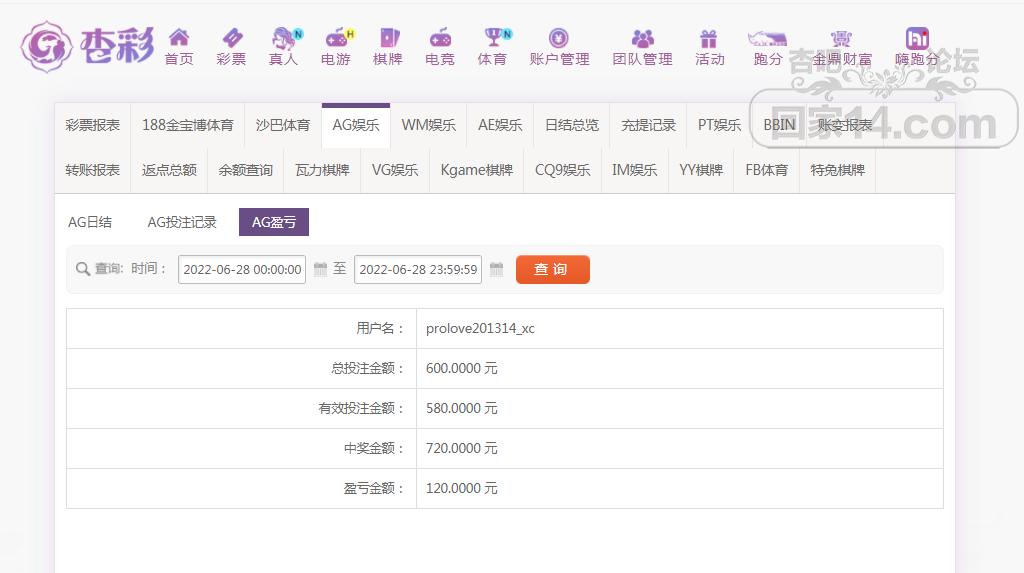Open the 体育 trophy icon
The width and height of the screenshot is (1024, 573).
pos(492,39)
